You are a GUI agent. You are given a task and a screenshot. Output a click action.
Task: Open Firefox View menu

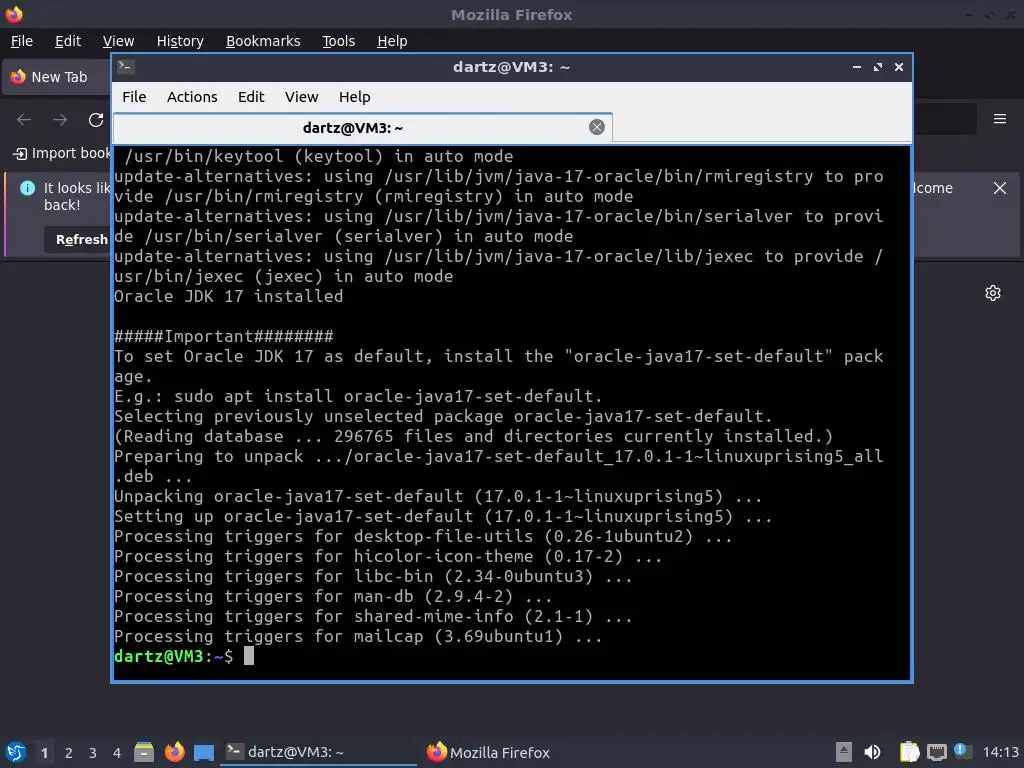point(118,40)
